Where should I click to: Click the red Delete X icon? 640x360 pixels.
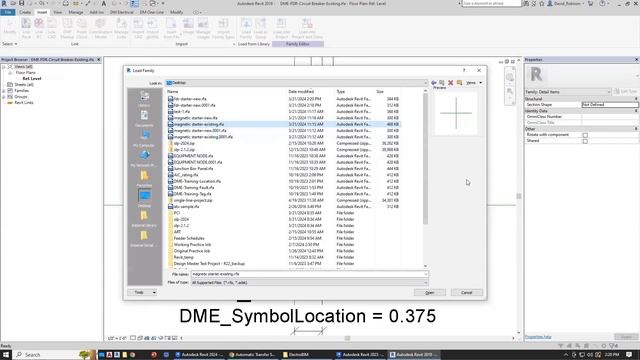pos(451,83)
